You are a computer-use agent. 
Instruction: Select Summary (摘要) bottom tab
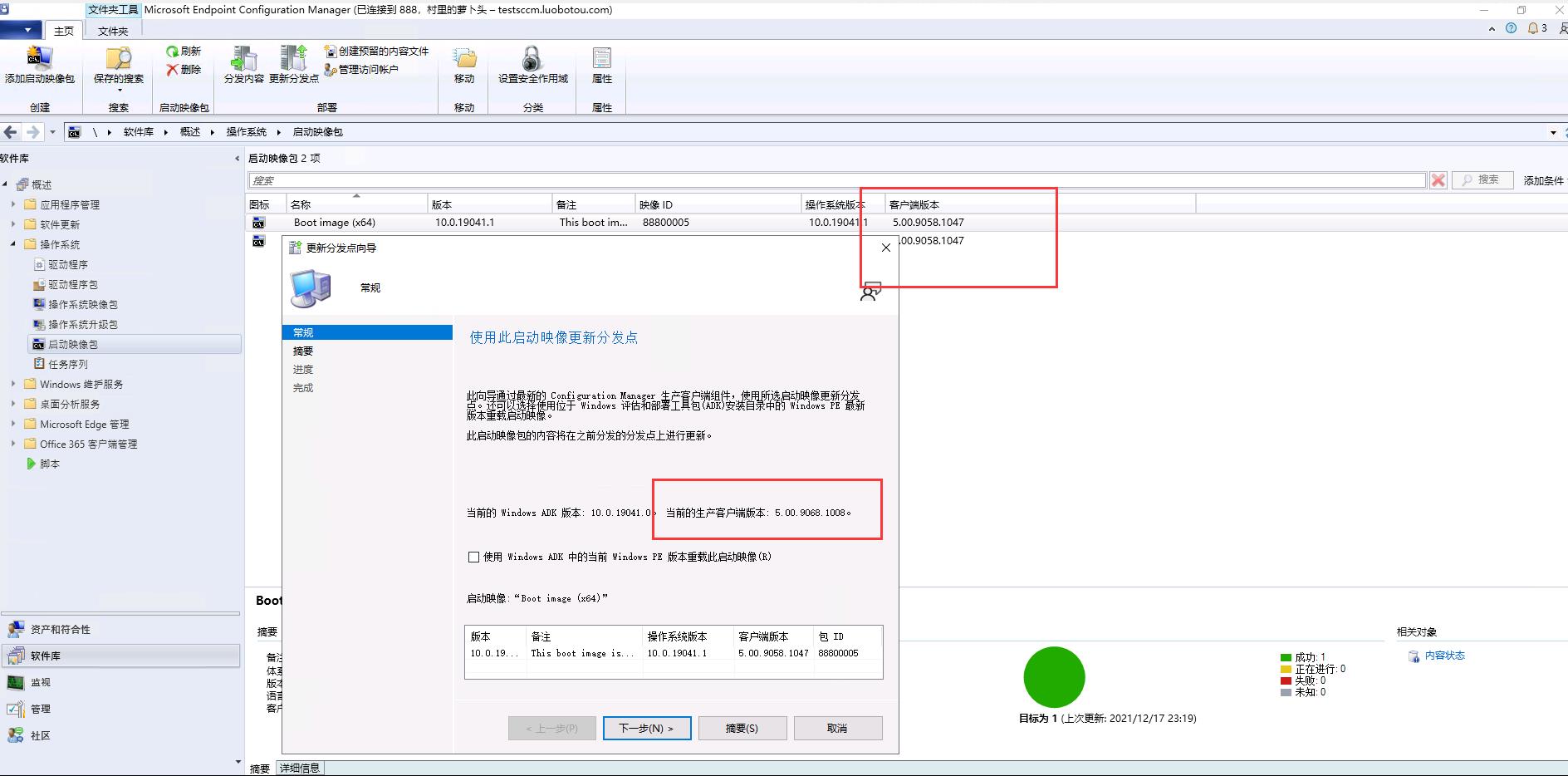[260, 769]
